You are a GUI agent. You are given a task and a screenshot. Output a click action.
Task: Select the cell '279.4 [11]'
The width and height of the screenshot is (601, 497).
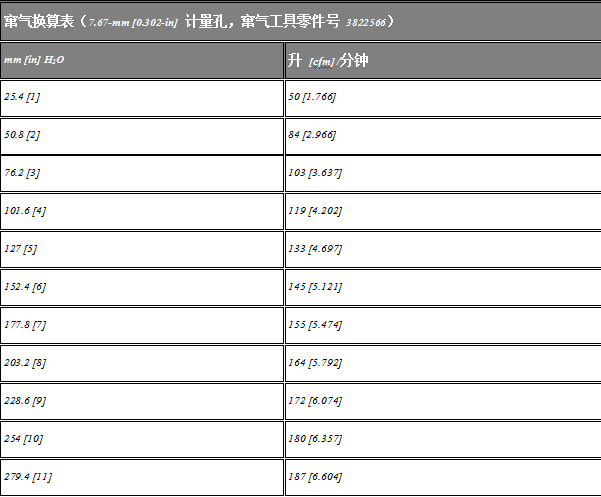click(142, 477)
